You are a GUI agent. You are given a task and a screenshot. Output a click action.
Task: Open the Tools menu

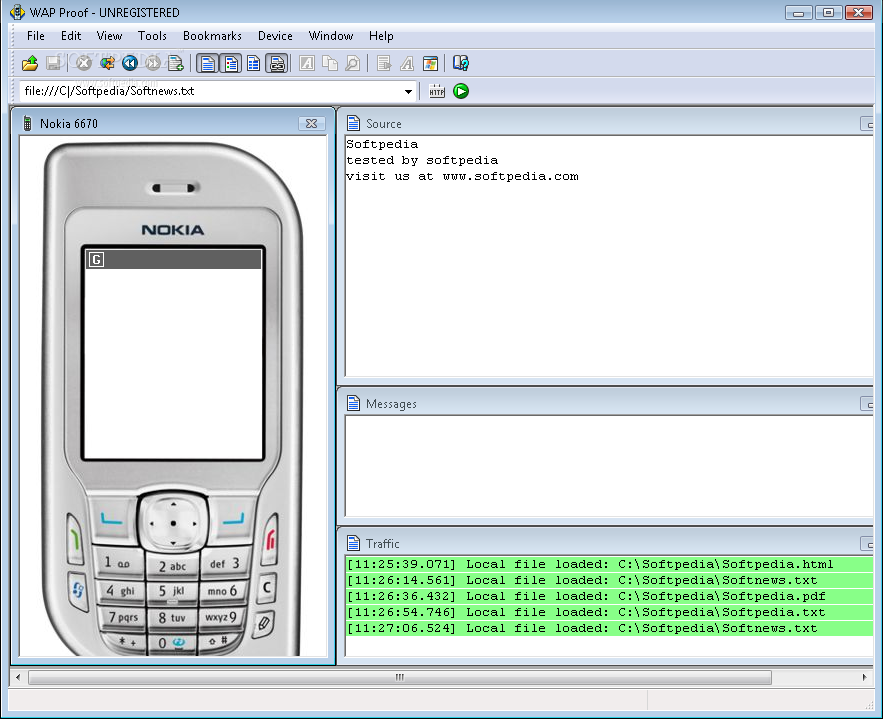click(x=152, y=36)
